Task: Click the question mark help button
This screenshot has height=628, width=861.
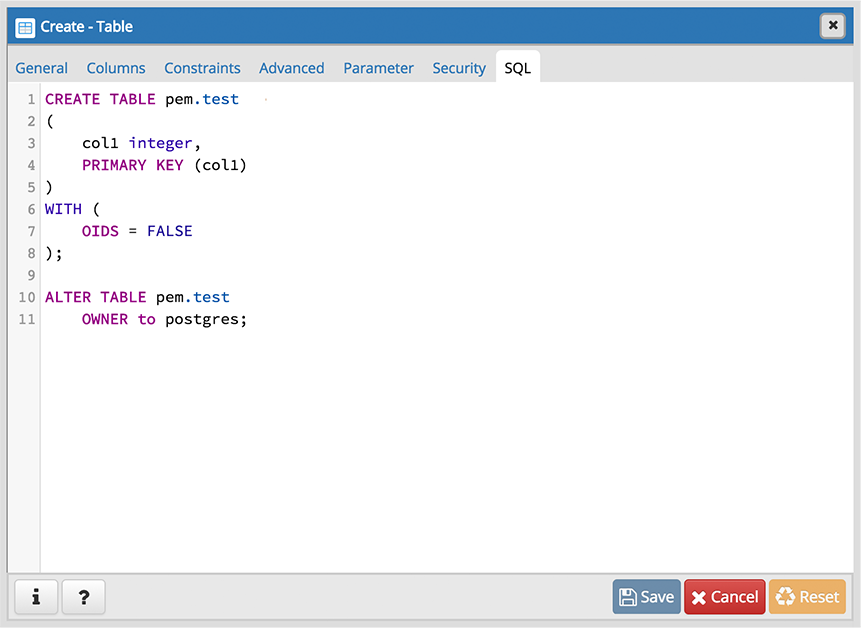Action: click(x=84, y=597)
